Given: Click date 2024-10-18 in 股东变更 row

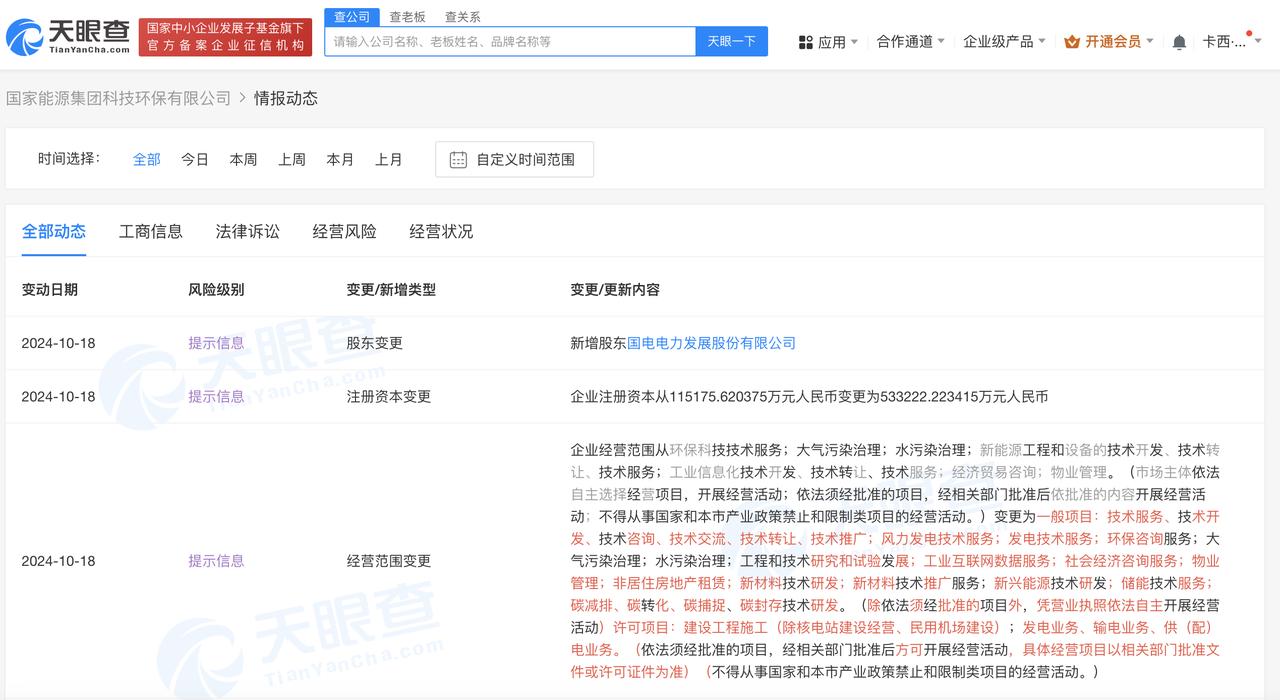Looking at the screenshot, I should 58,343.
